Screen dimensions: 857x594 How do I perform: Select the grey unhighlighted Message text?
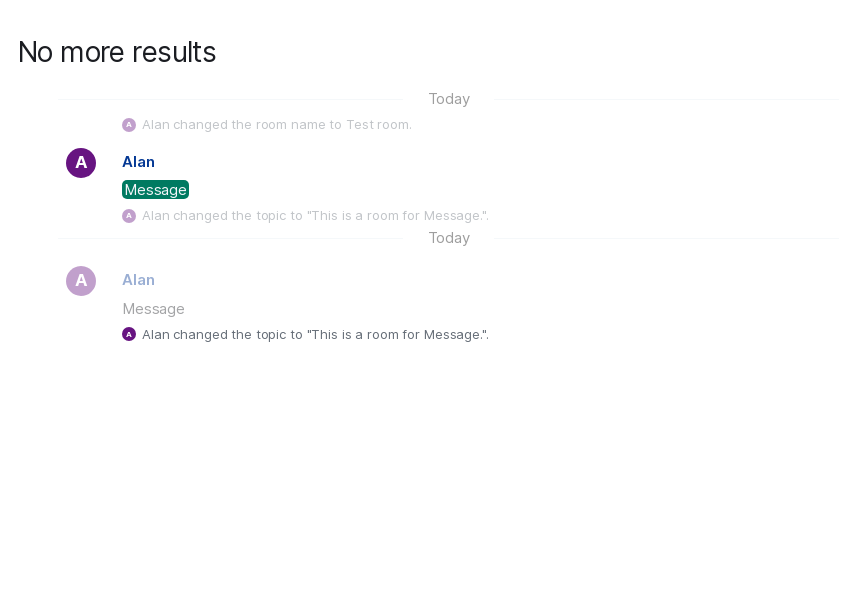coord(153,309)
